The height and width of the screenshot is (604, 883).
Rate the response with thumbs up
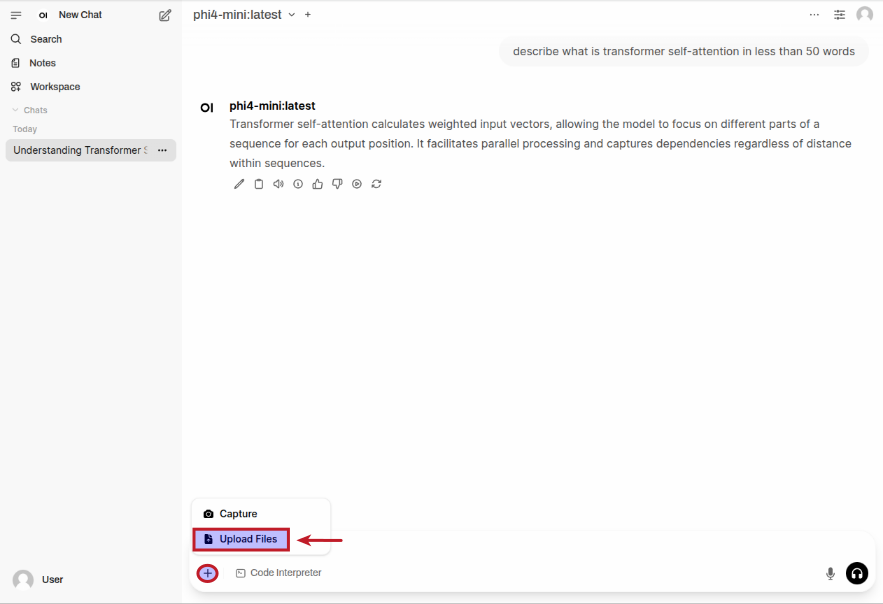click(x=317, y=183)
